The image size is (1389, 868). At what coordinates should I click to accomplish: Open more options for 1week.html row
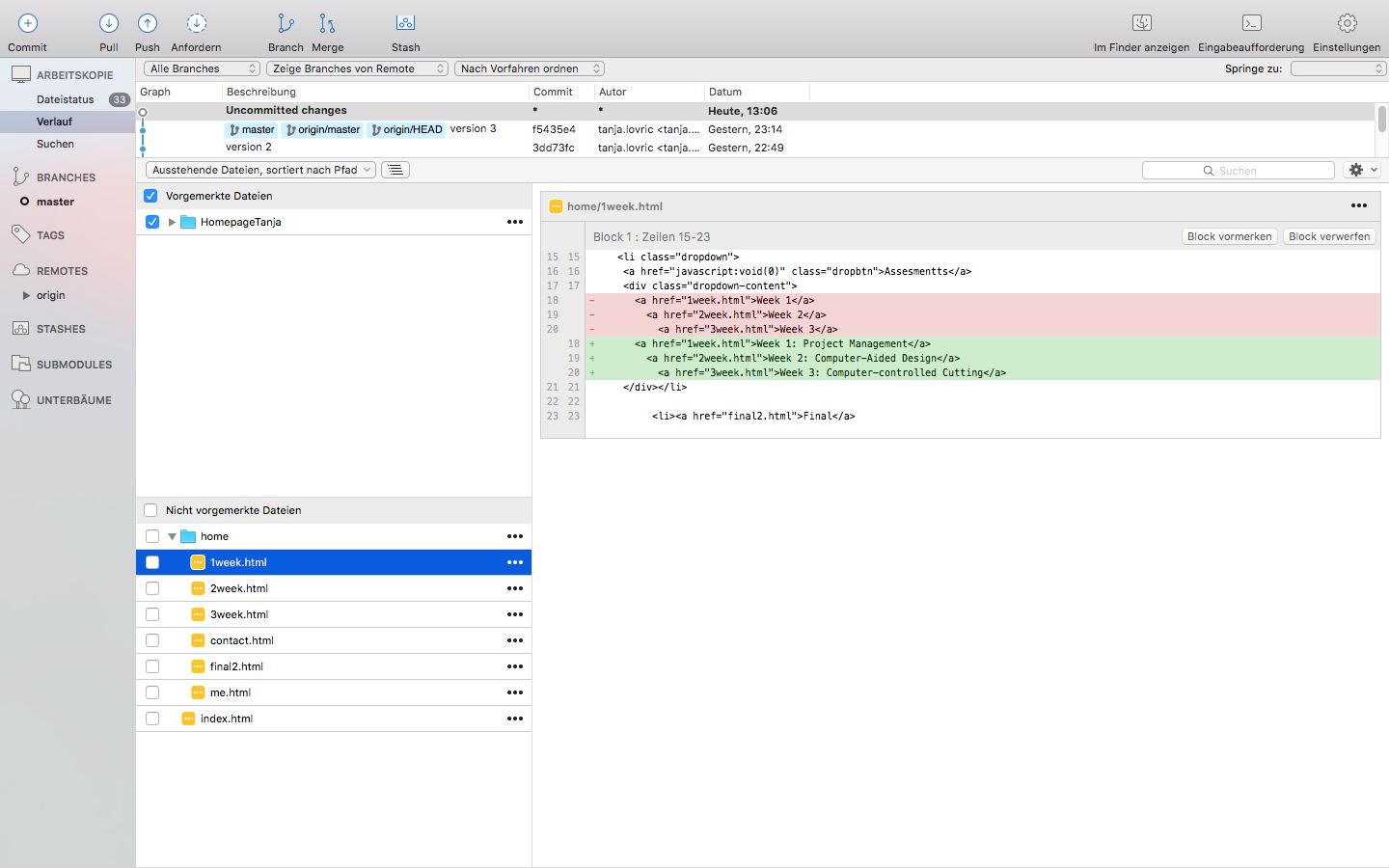pyautogui.click(x=515, y=562)
